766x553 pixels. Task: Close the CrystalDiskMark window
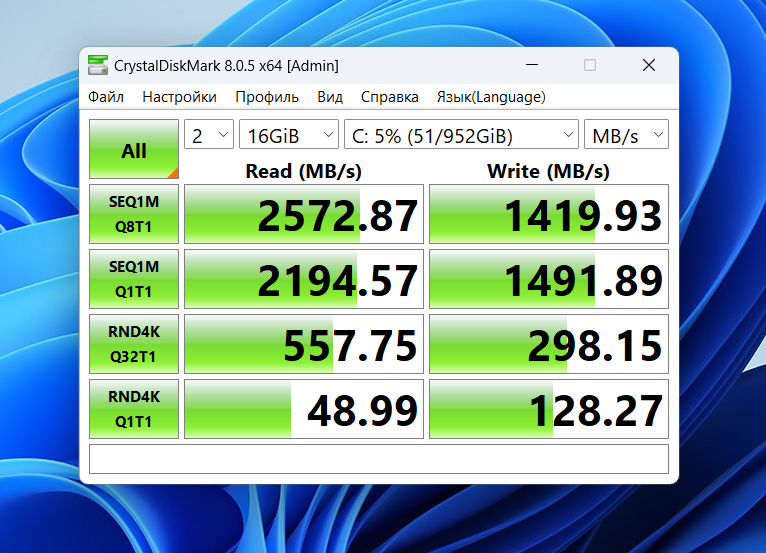(649, 65)
